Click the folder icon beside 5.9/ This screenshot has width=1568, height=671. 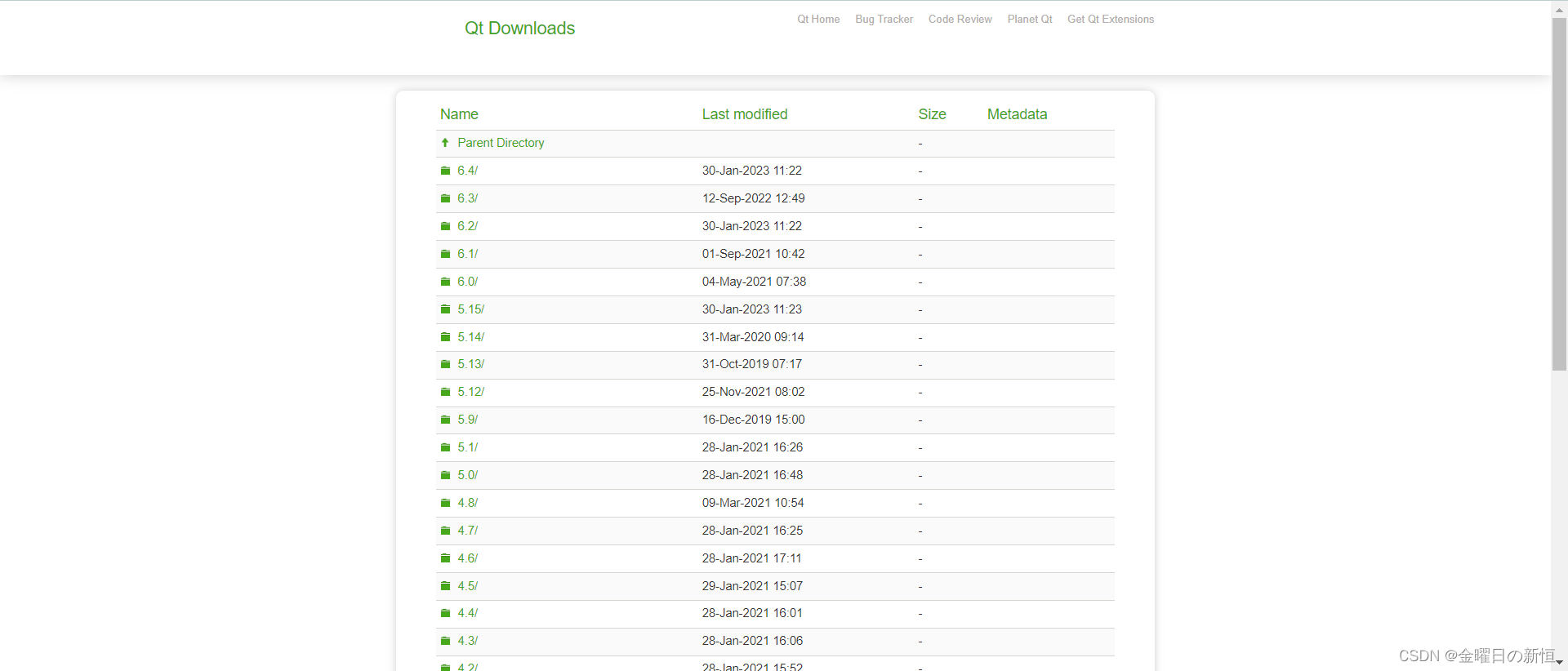(445, 420)
